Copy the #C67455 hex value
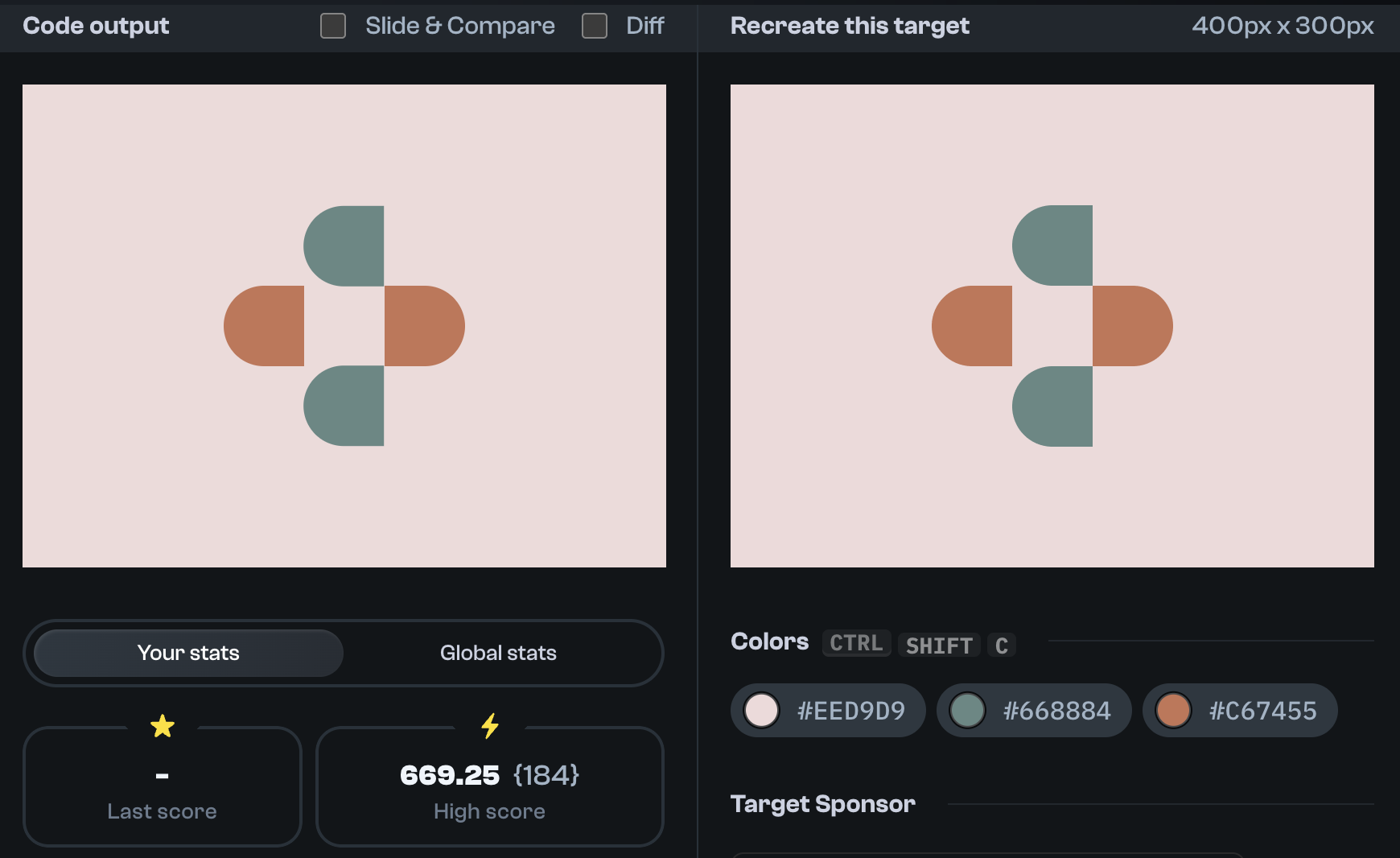The height and width of the screenshot is (858, 1400). 1262,711
